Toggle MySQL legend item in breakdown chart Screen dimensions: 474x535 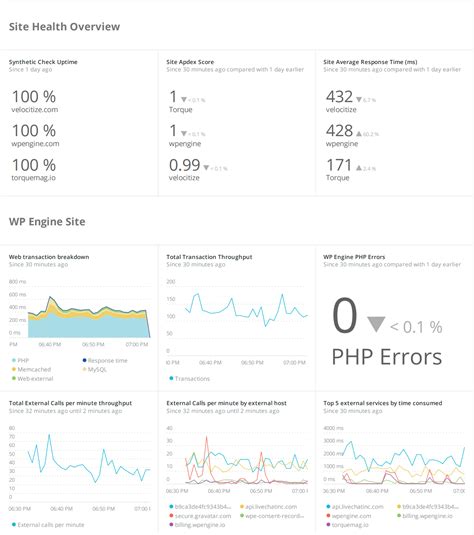click(95, 370)
